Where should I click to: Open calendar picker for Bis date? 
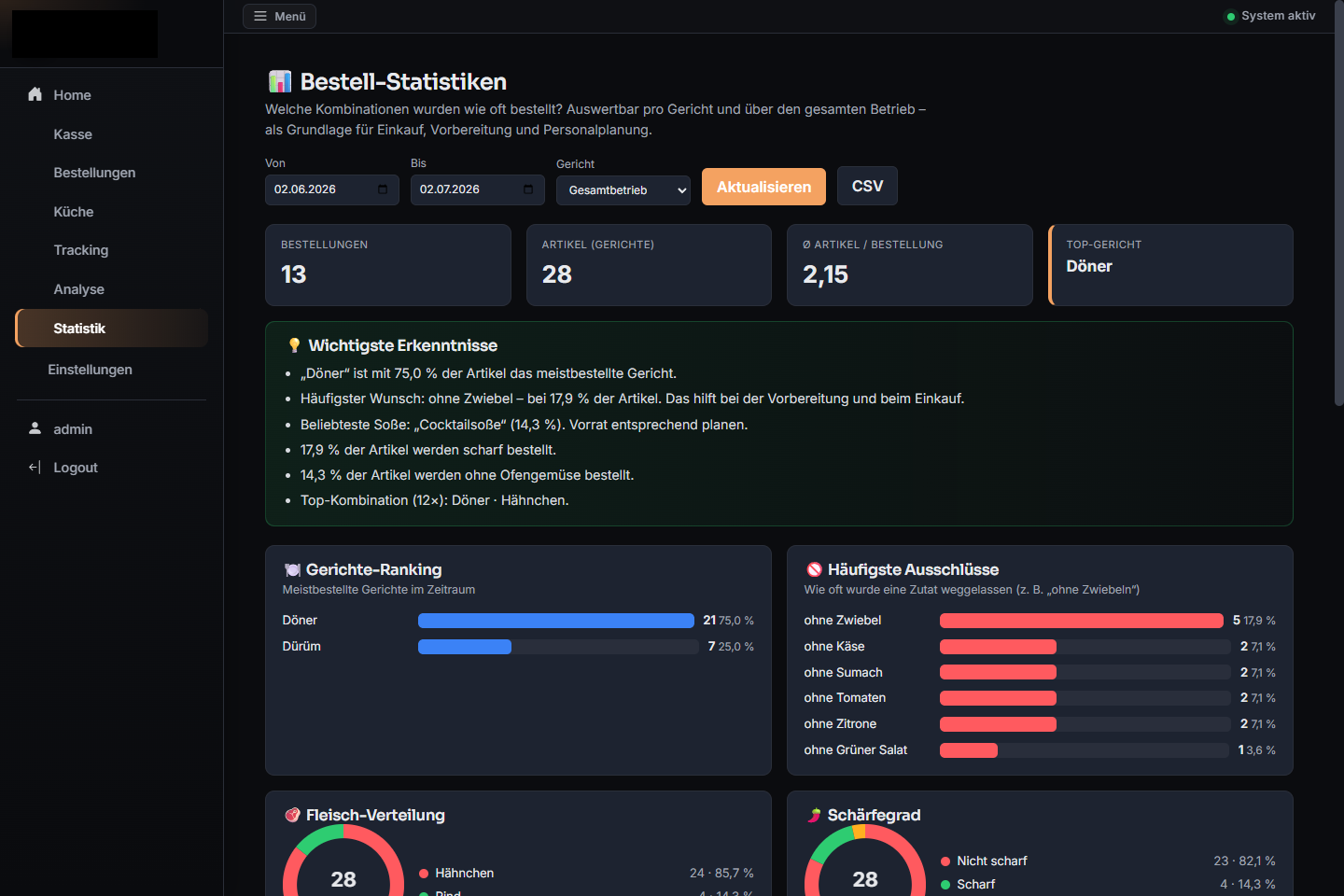(x=528, y=189)
